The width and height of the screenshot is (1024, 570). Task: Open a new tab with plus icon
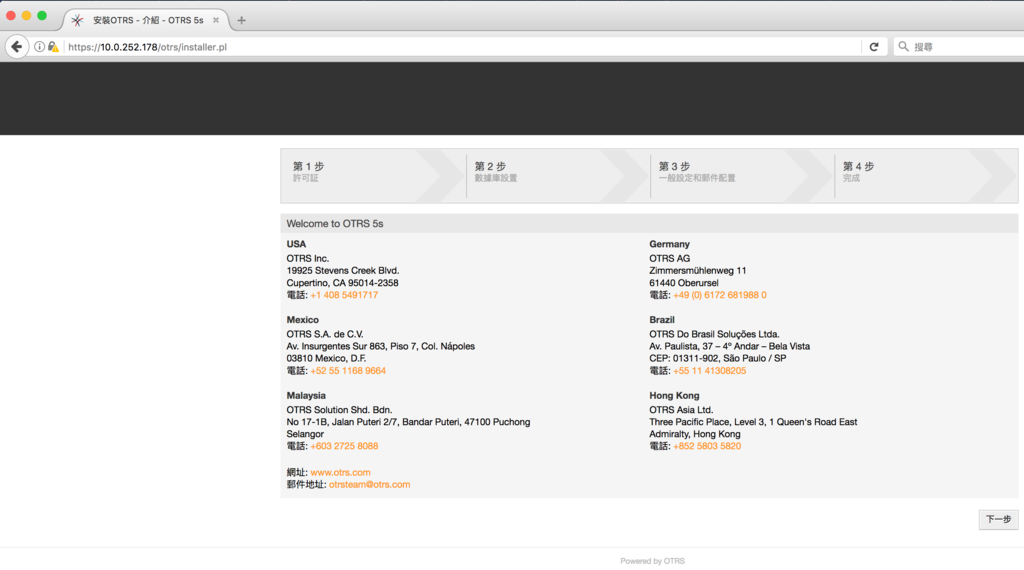tap(242, 20)
